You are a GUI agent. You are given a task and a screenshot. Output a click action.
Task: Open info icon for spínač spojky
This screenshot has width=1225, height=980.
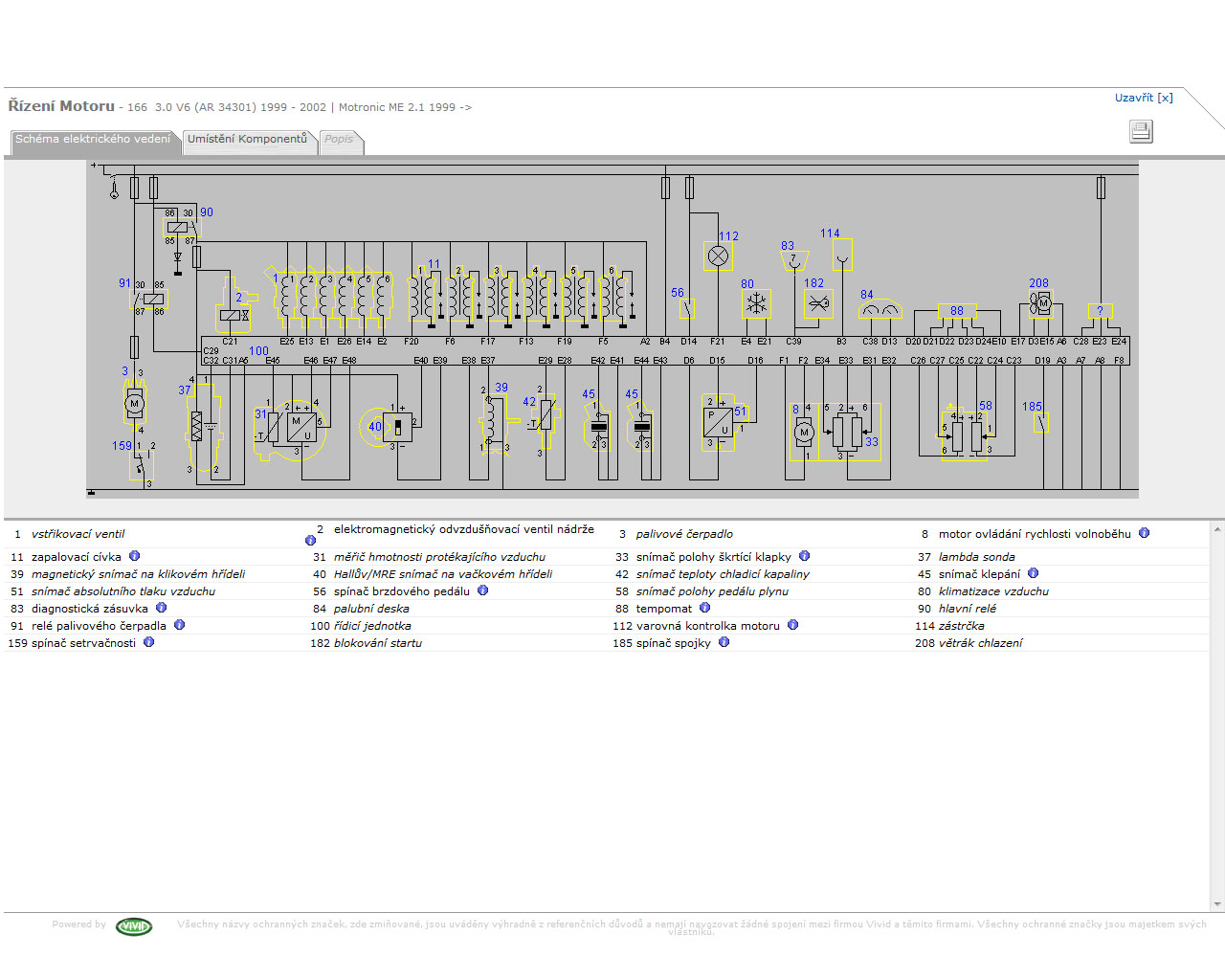(x=724, y=642)
